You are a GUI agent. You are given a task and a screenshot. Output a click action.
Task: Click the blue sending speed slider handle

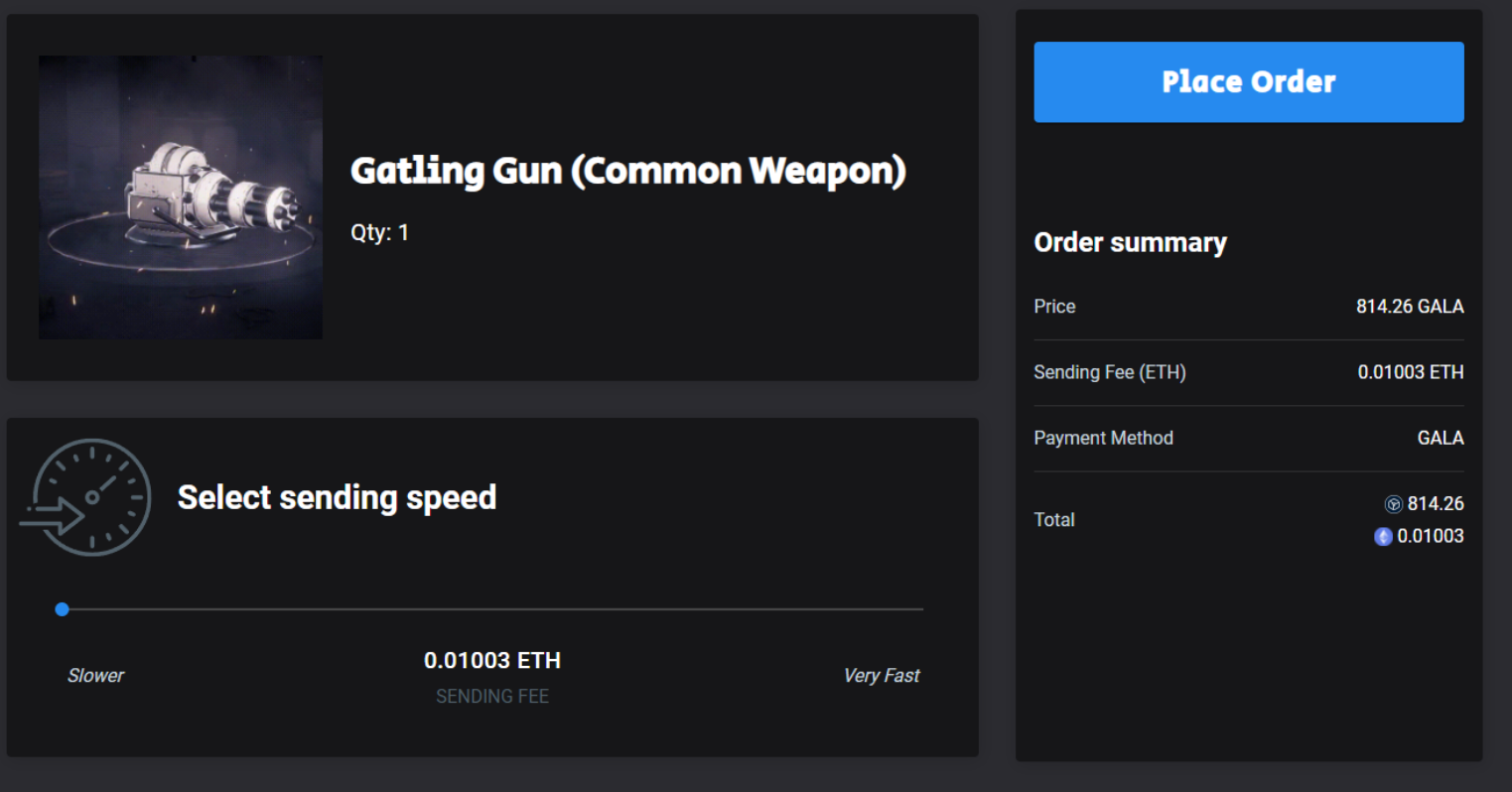click(63, 609)
